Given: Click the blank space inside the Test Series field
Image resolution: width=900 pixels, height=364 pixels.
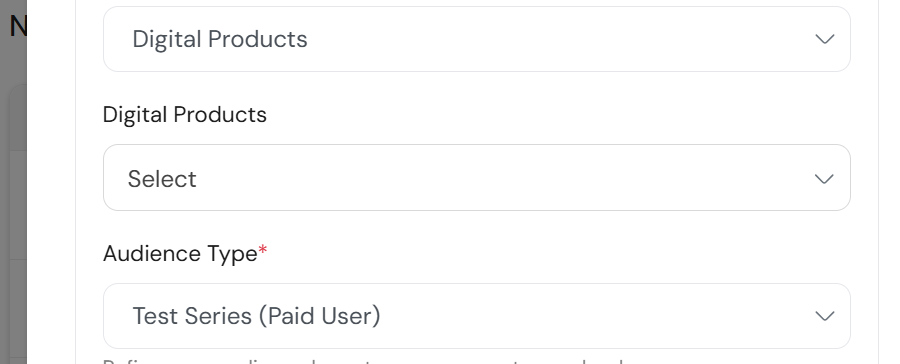Looking at the screenshot, I should 597,316.
